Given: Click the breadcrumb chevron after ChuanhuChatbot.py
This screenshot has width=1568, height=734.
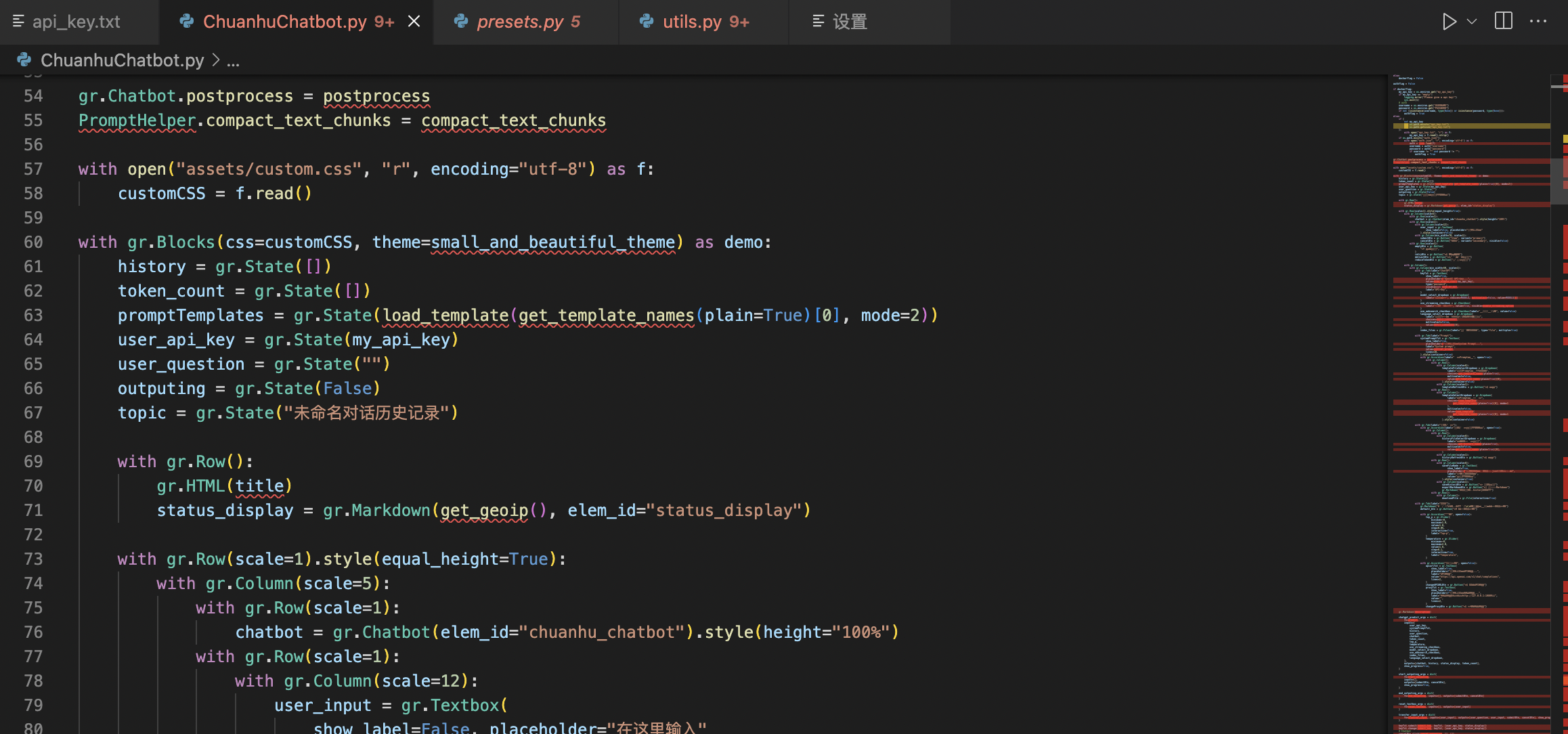Looking at the screenshot, I should [215, 60].
